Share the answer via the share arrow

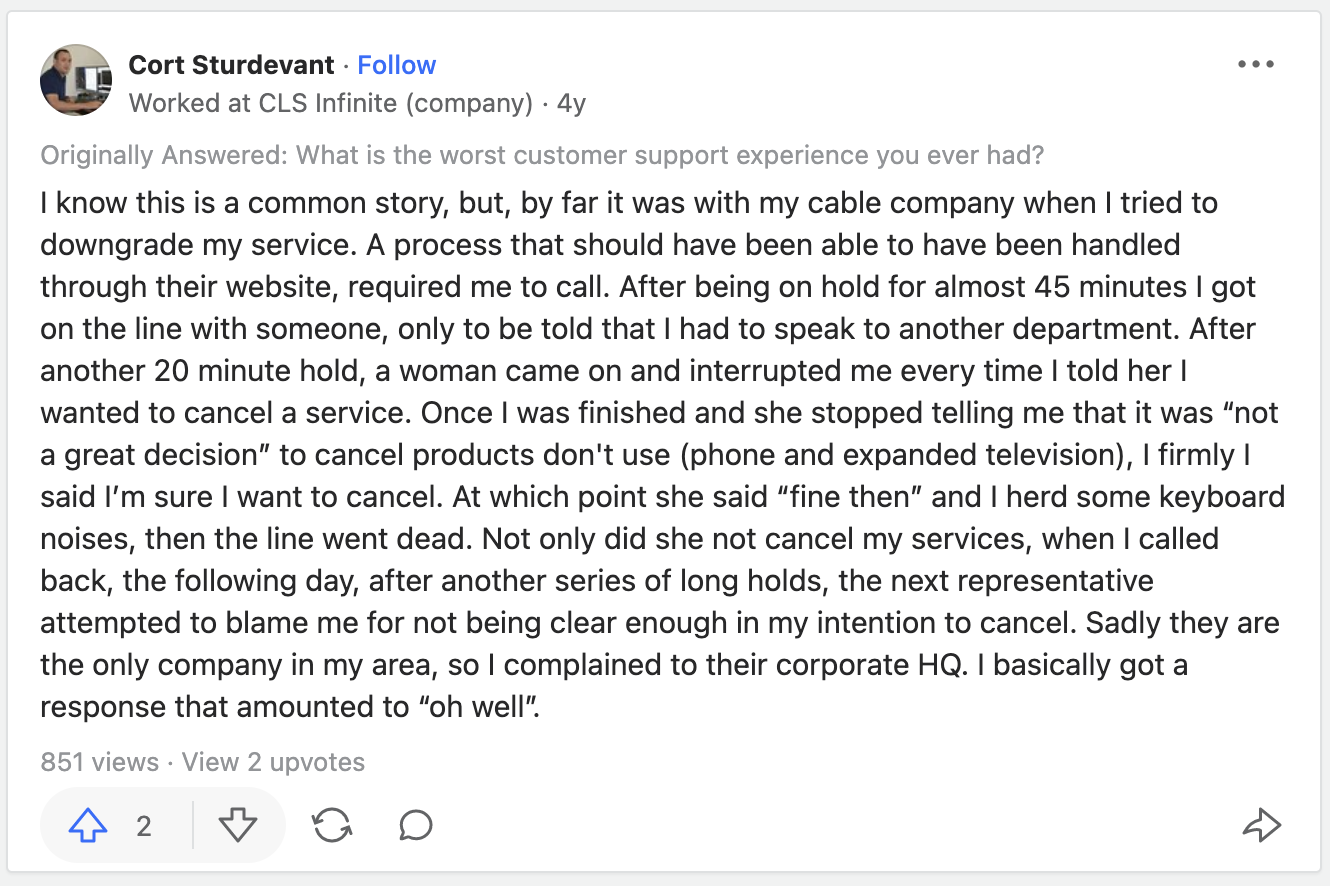click(x=1264, y=825)
